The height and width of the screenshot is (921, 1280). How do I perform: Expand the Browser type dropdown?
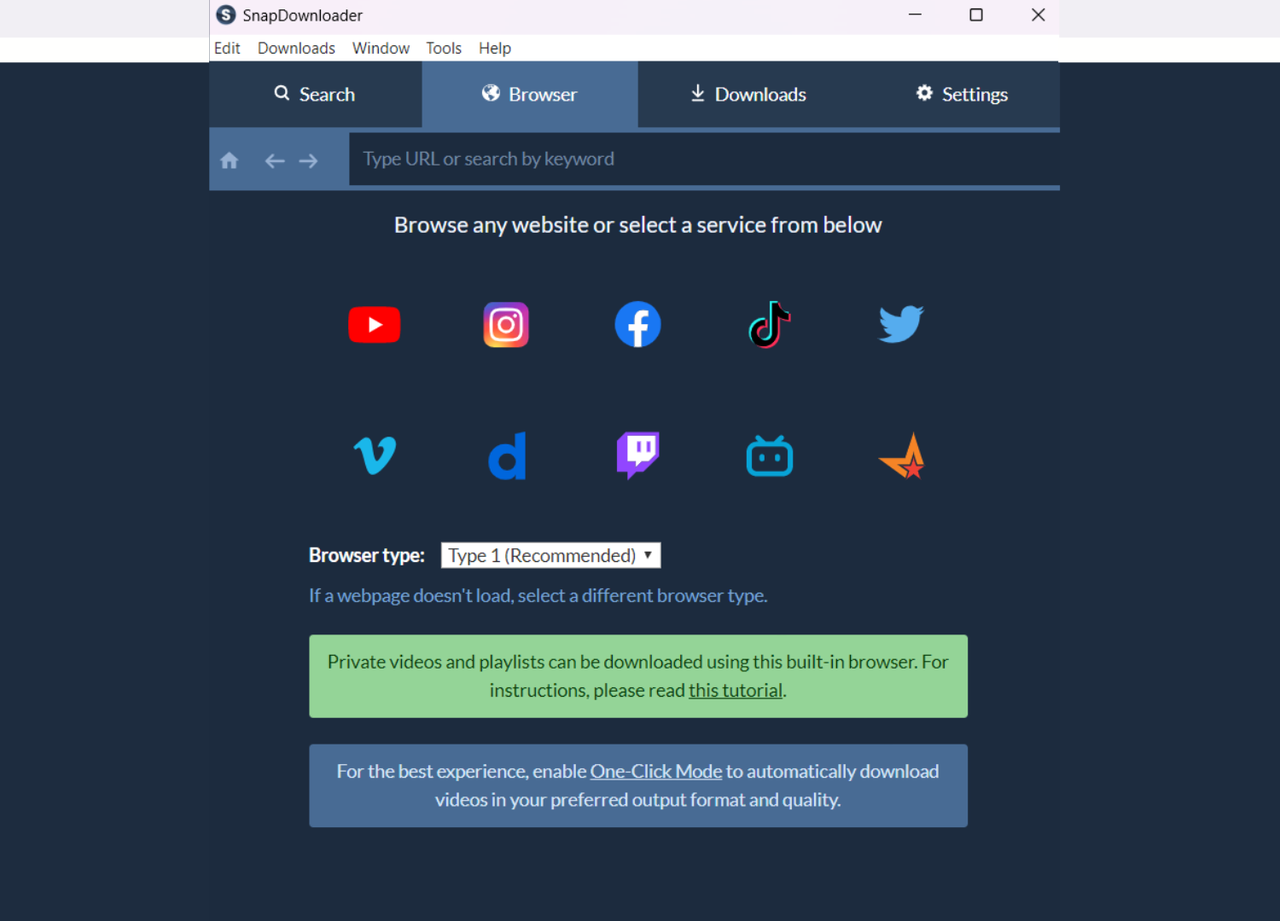(x=551, y=555)
